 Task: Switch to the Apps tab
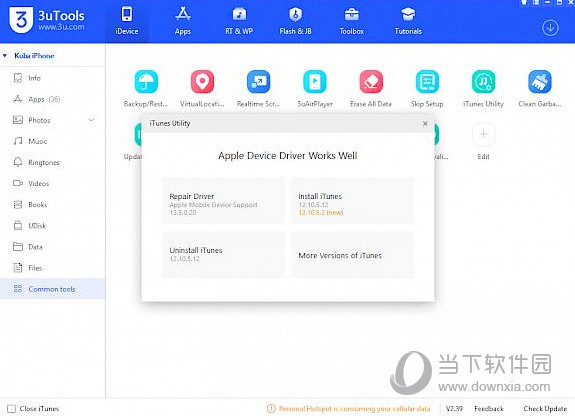(183, 21)
